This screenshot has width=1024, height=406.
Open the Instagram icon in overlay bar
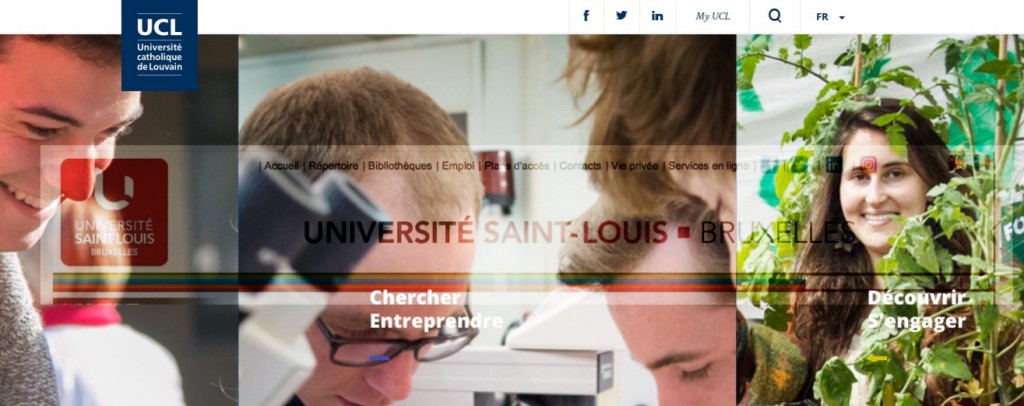pos(868,164)
